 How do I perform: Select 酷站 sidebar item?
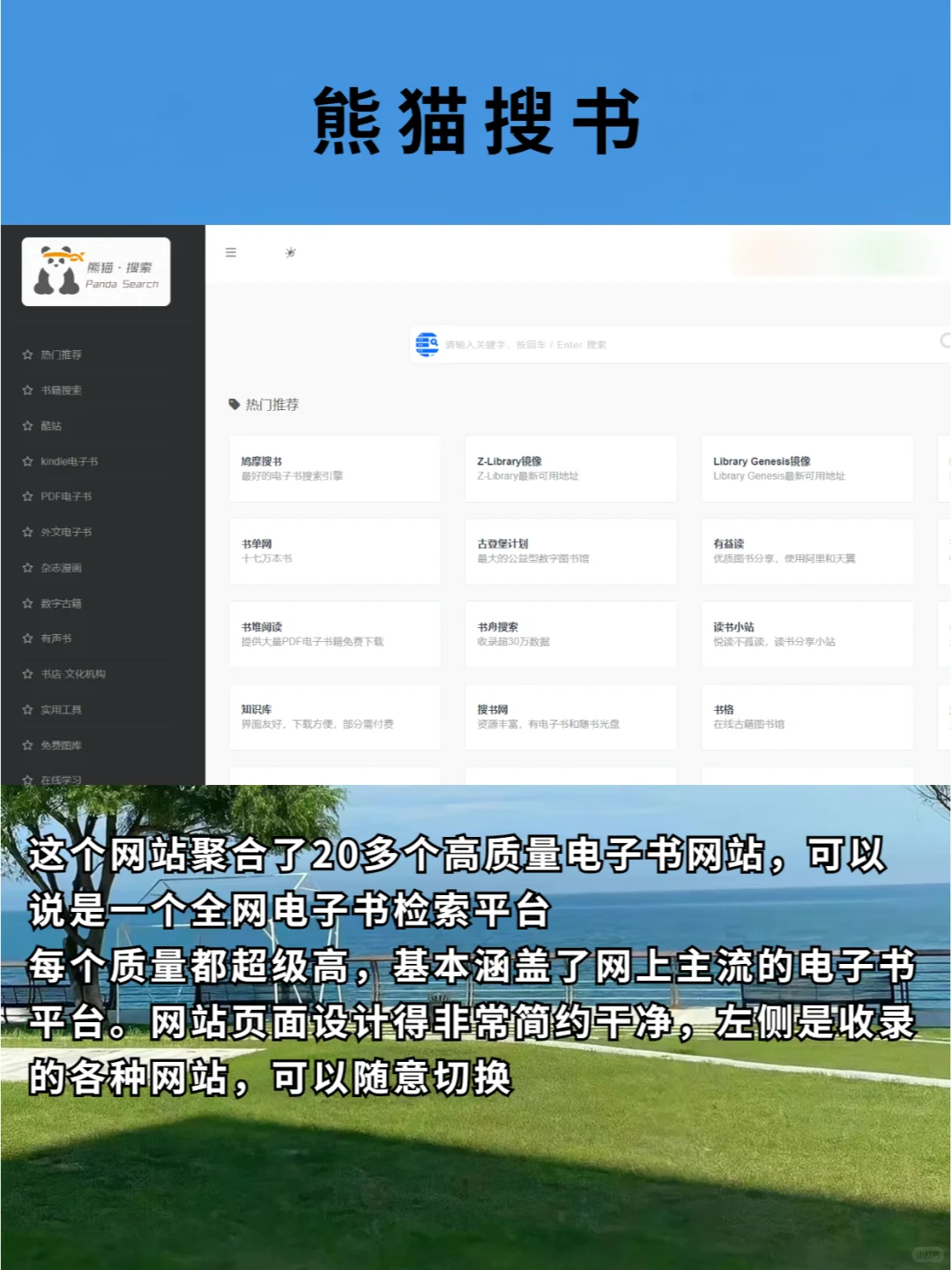pos(51,426)
